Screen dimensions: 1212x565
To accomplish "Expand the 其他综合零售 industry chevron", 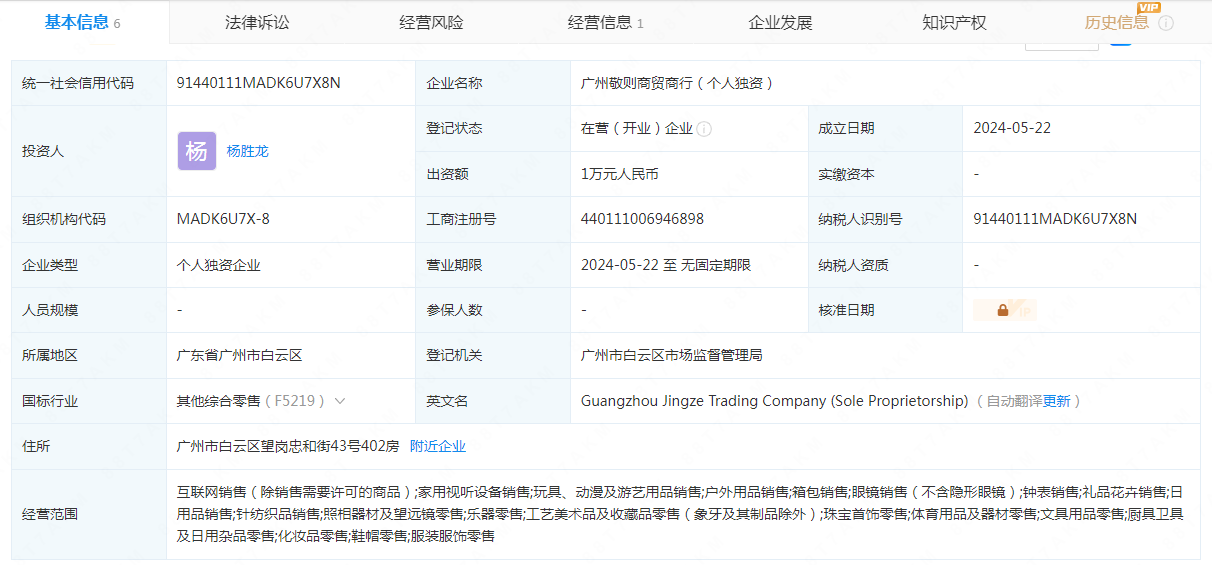I will (340, 401).
